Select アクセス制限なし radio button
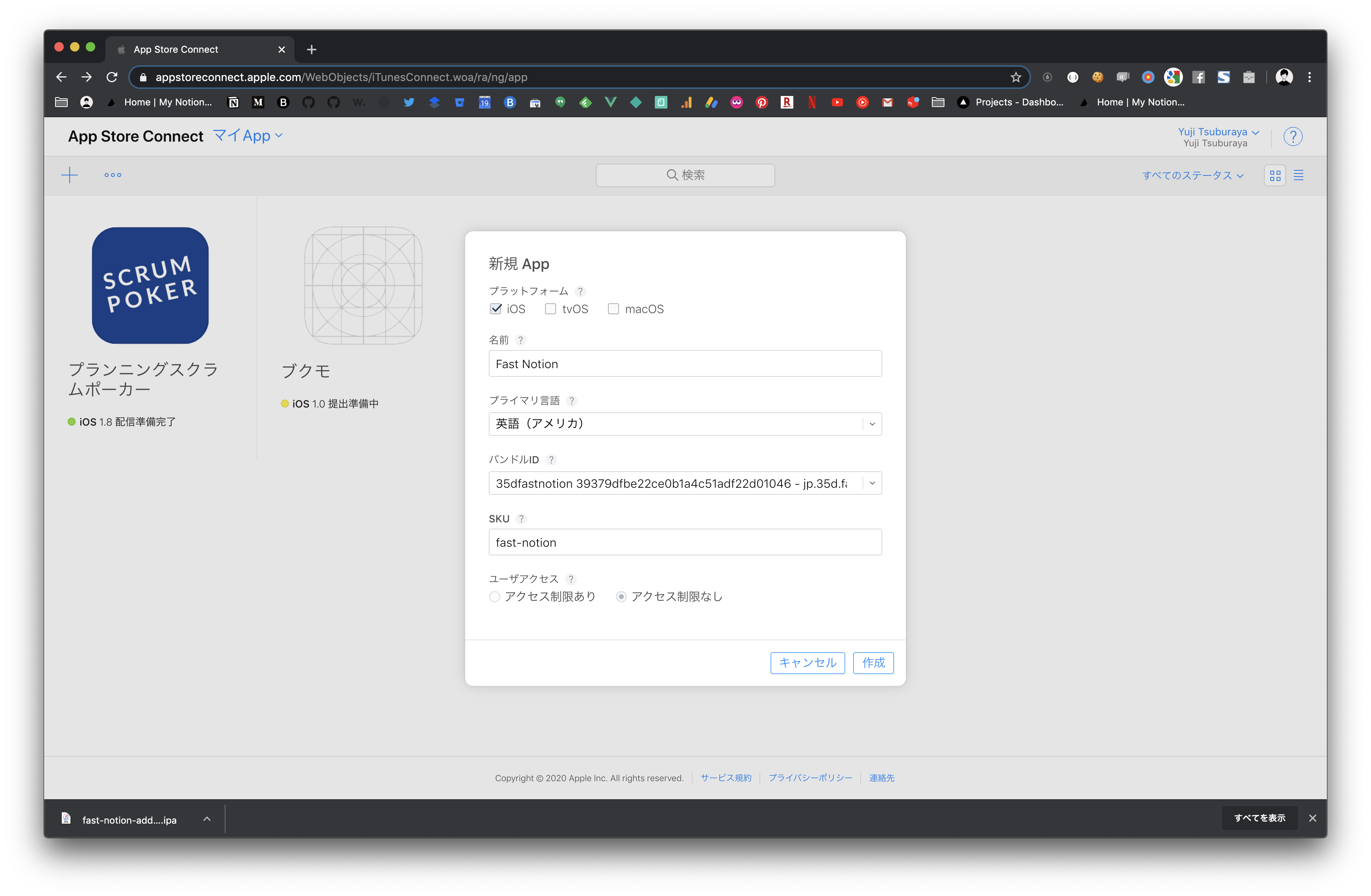Screen dimensions: 1371x896 (x=621, y=597)
